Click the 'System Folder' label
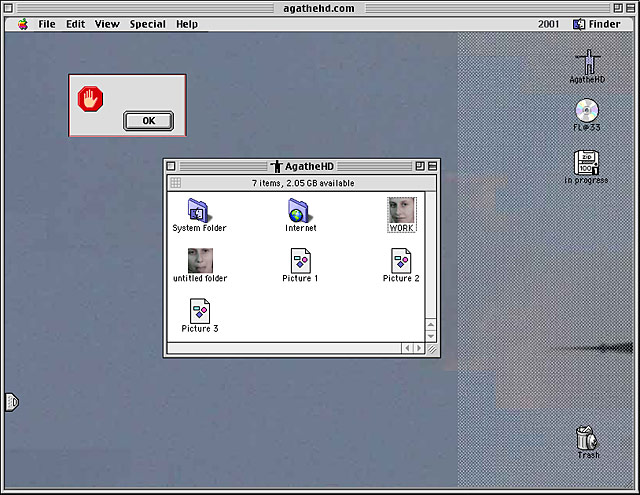The height and width of the screenshot is (495, 640). pyautogui.click(x=199, y=228)
